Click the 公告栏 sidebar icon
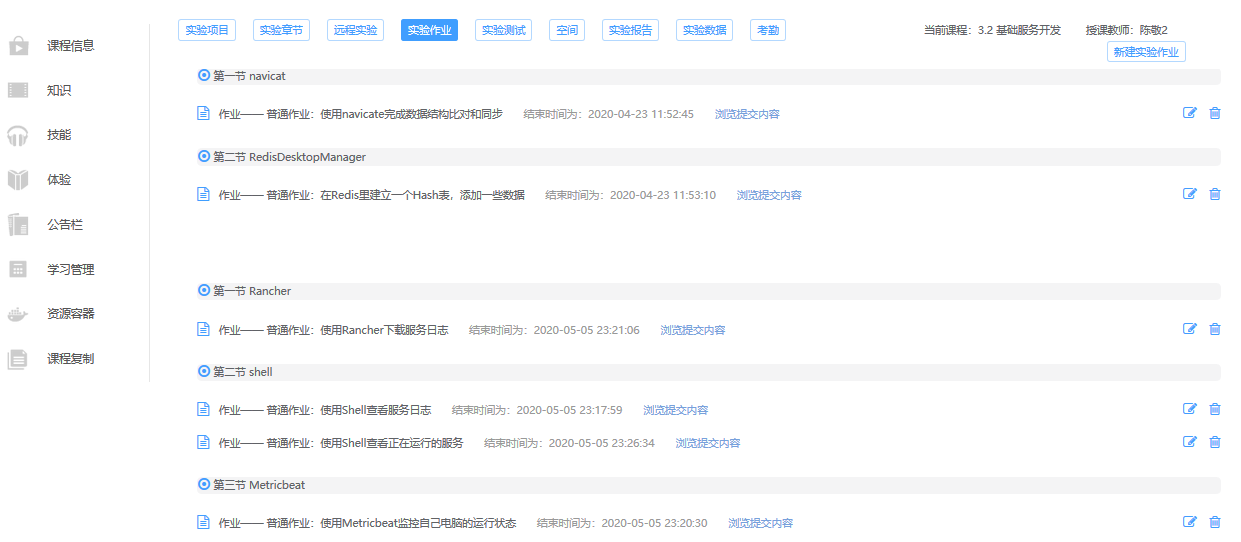This screenshot has width=1241, height=542. coord(18,225)
